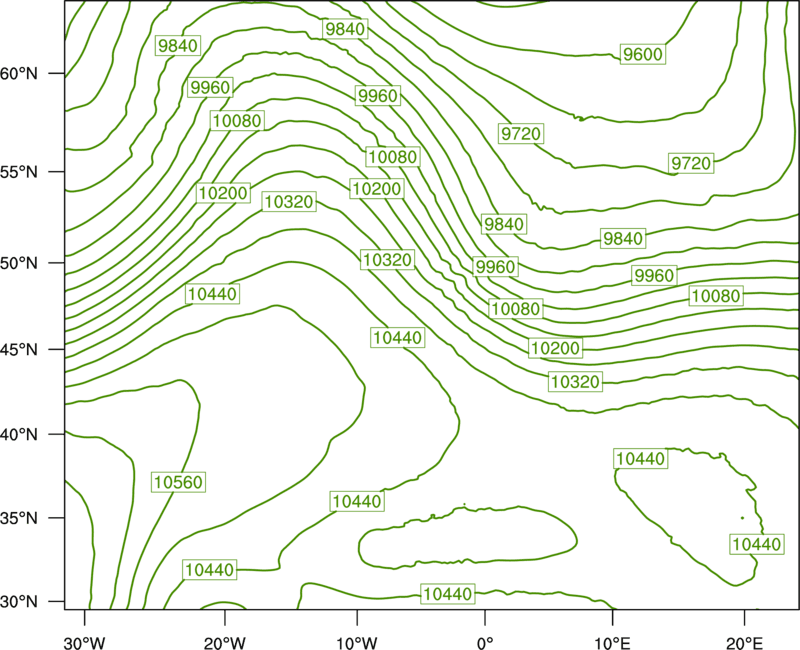Click the 40°N latitude axis label
Screen dimensions: 800x650
click(x=19, y=435)
